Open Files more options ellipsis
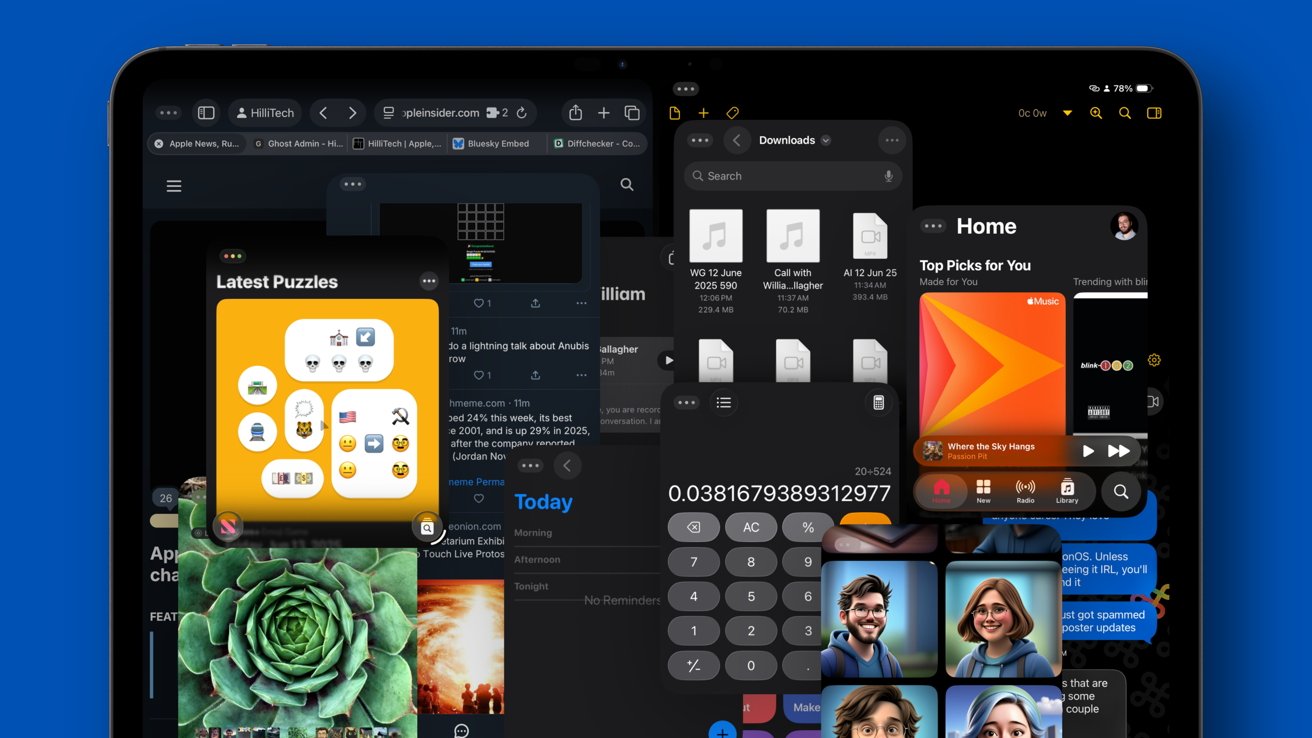This screenshot has height=738, width=1312. pos(891,141)
